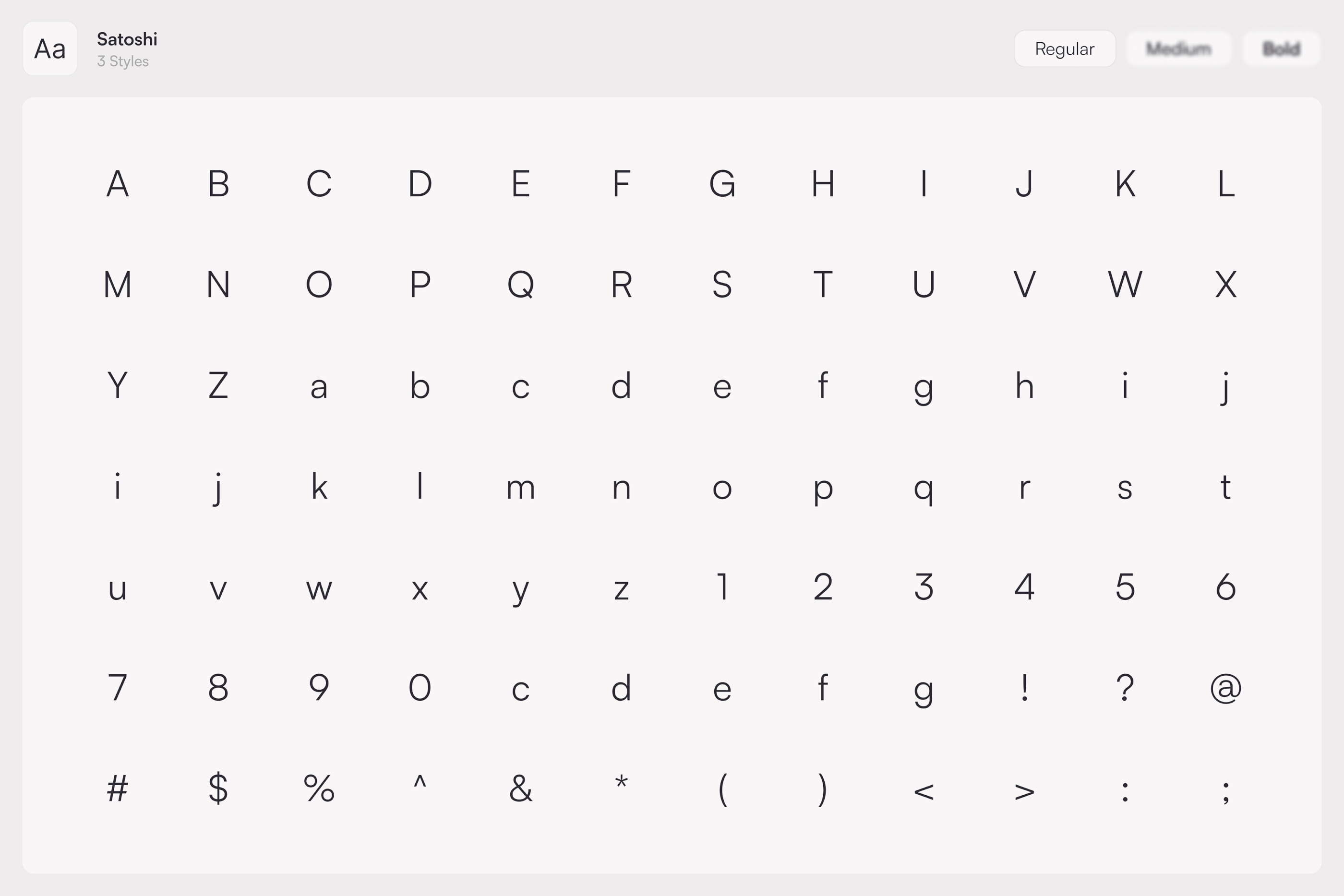Select the exclamation mark glyph
This screenshot has width=1344, height=896.
[x=1025, y=688]
